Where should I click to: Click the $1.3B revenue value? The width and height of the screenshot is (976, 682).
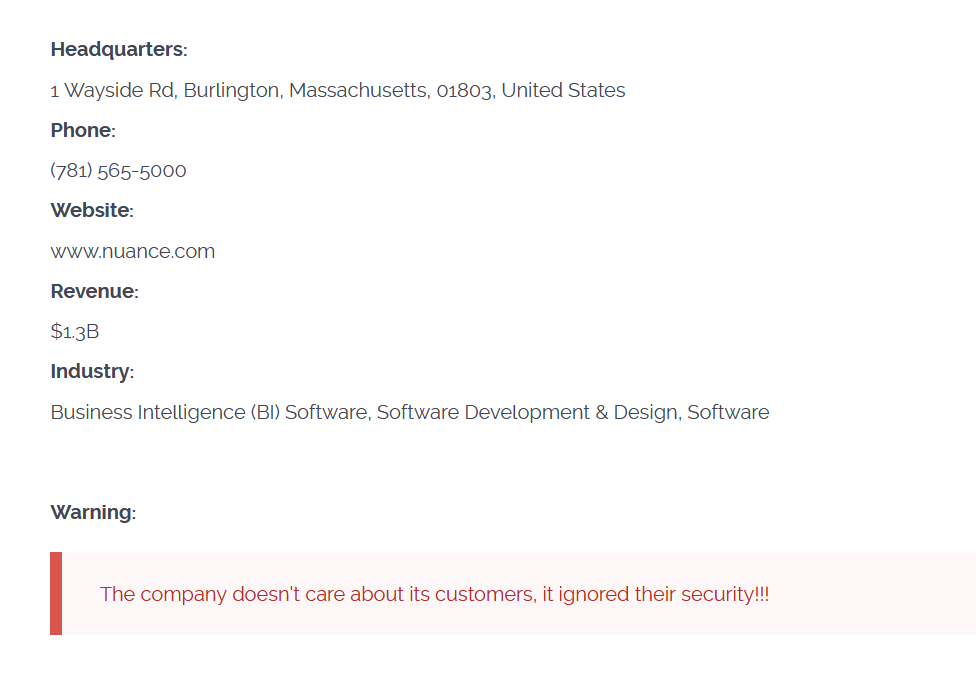75,331
